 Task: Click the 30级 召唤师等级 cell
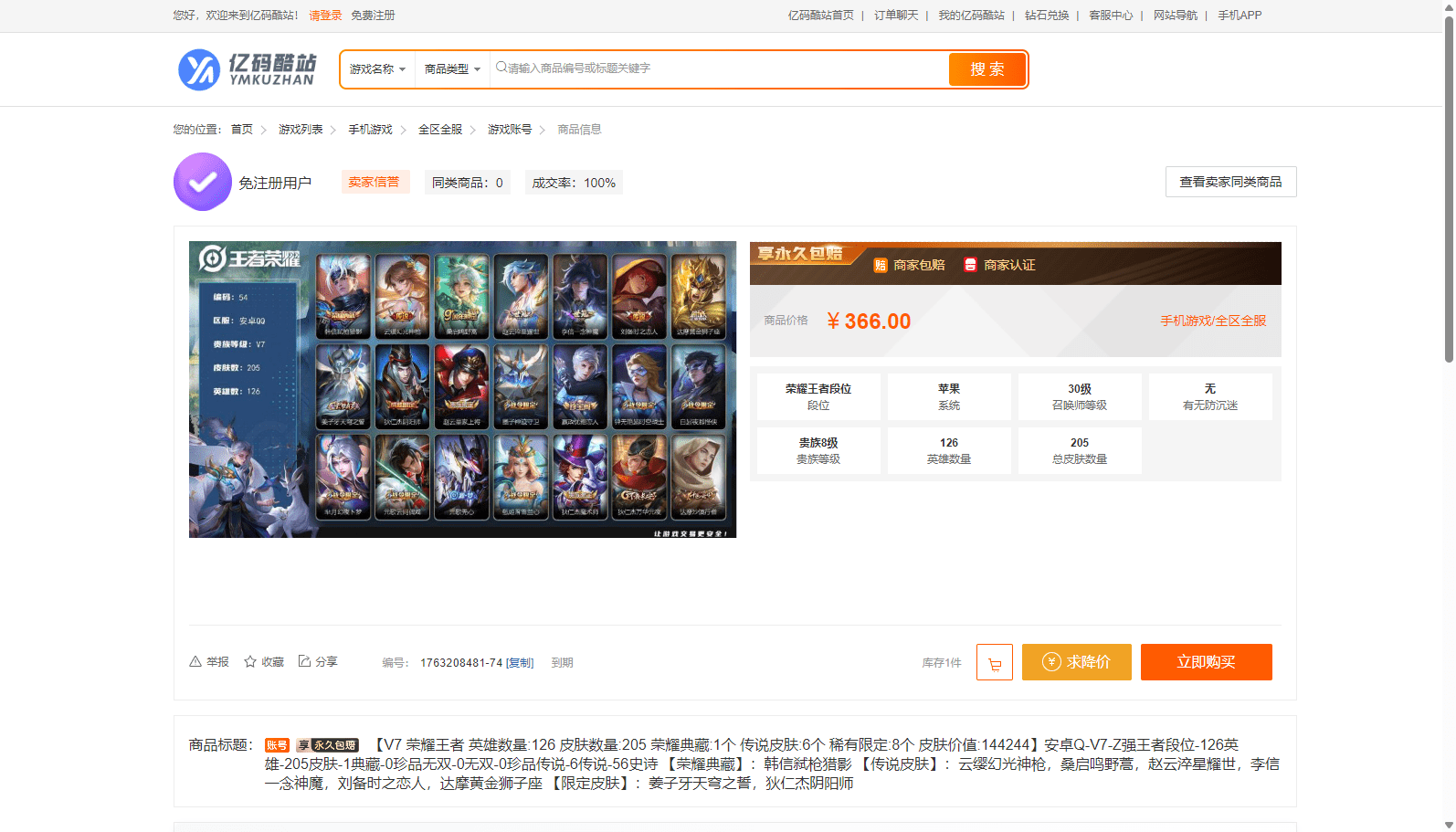tap(1080, 396)
